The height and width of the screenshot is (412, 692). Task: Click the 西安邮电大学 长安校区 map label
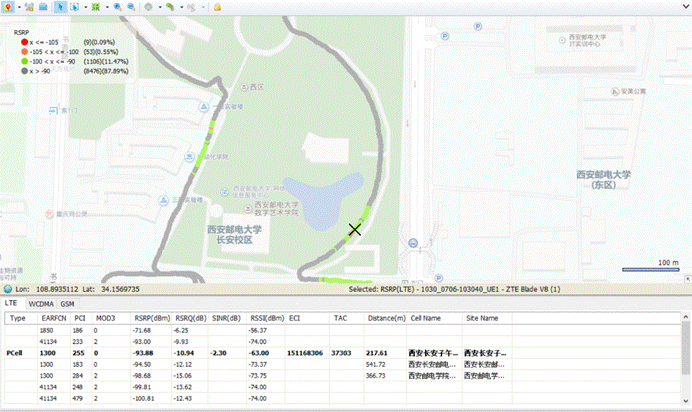coord(234,235)
